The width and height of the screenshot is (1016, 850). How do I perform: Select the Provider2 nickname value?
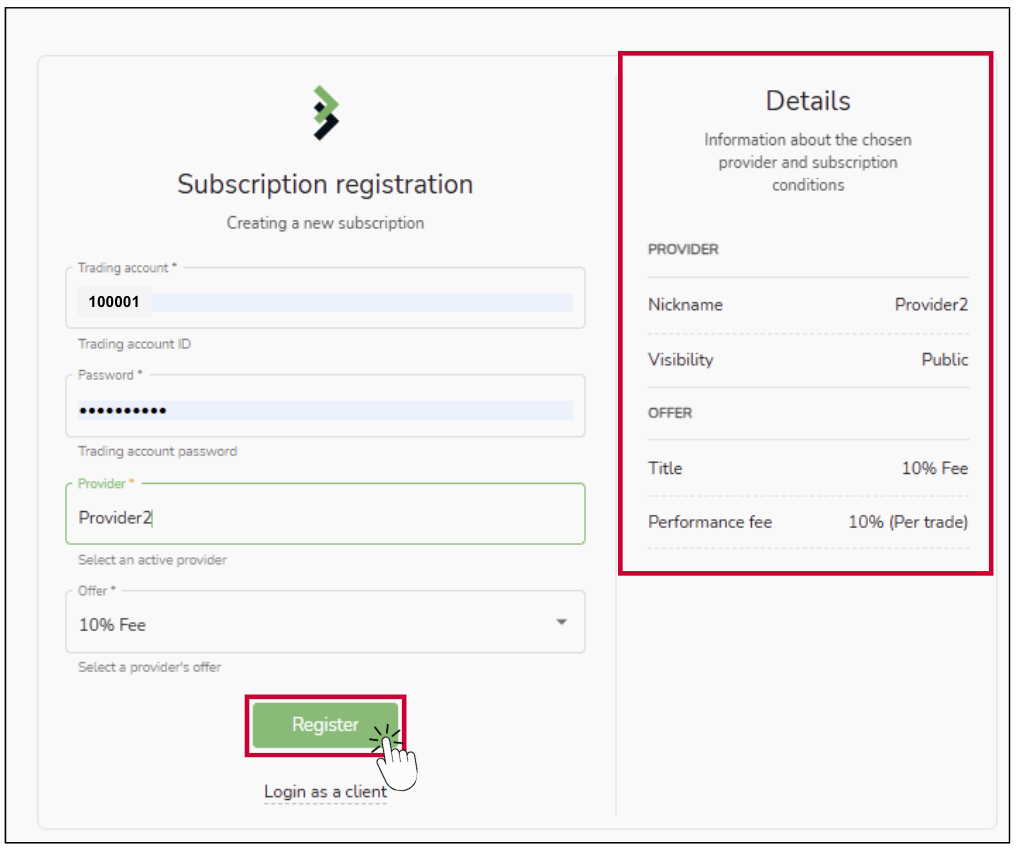[x=931, y=305]
